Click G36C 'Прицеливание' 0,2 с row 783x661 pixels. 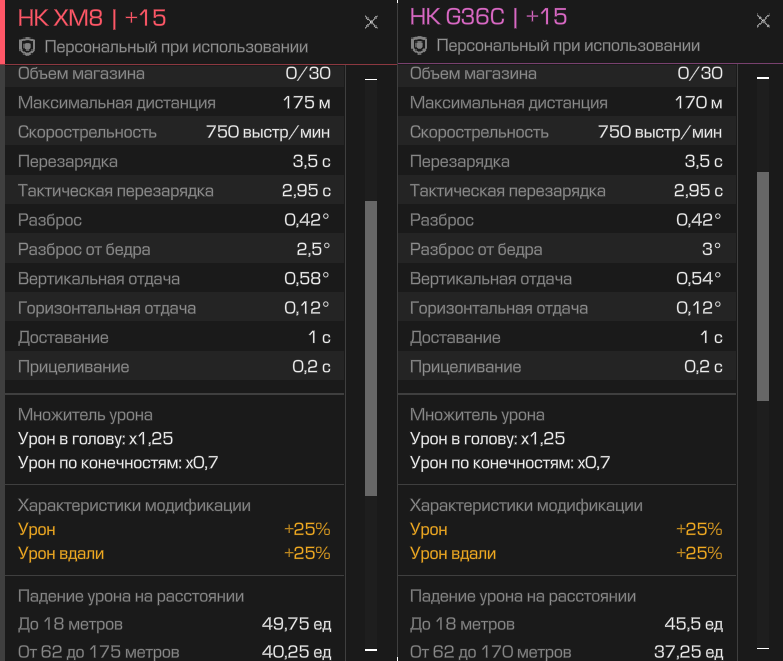pos(567,366)
